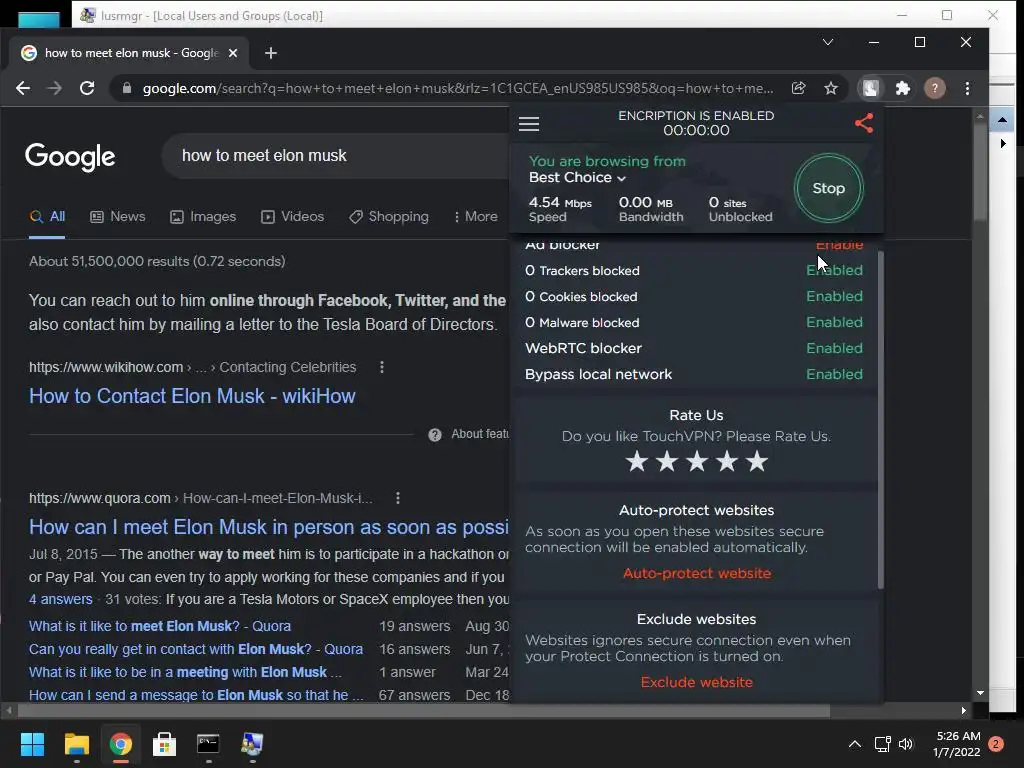Open 'What is it like to meet Elon Musk?'

(160, 626)
